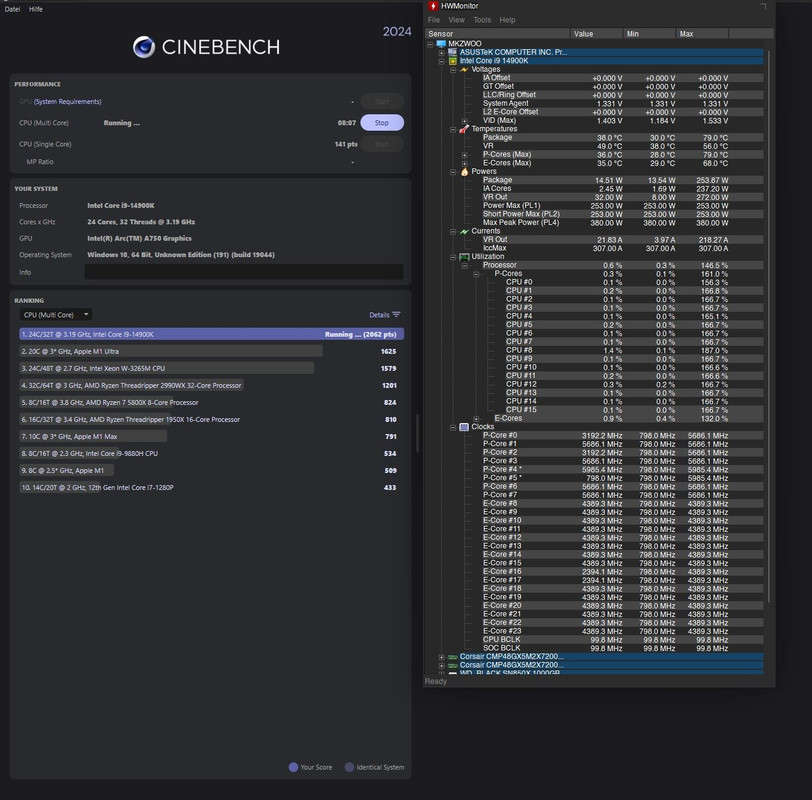Toggle the Identical System legend dot
This screenshot has width=812, height=800.
click(x=350, y=767)
